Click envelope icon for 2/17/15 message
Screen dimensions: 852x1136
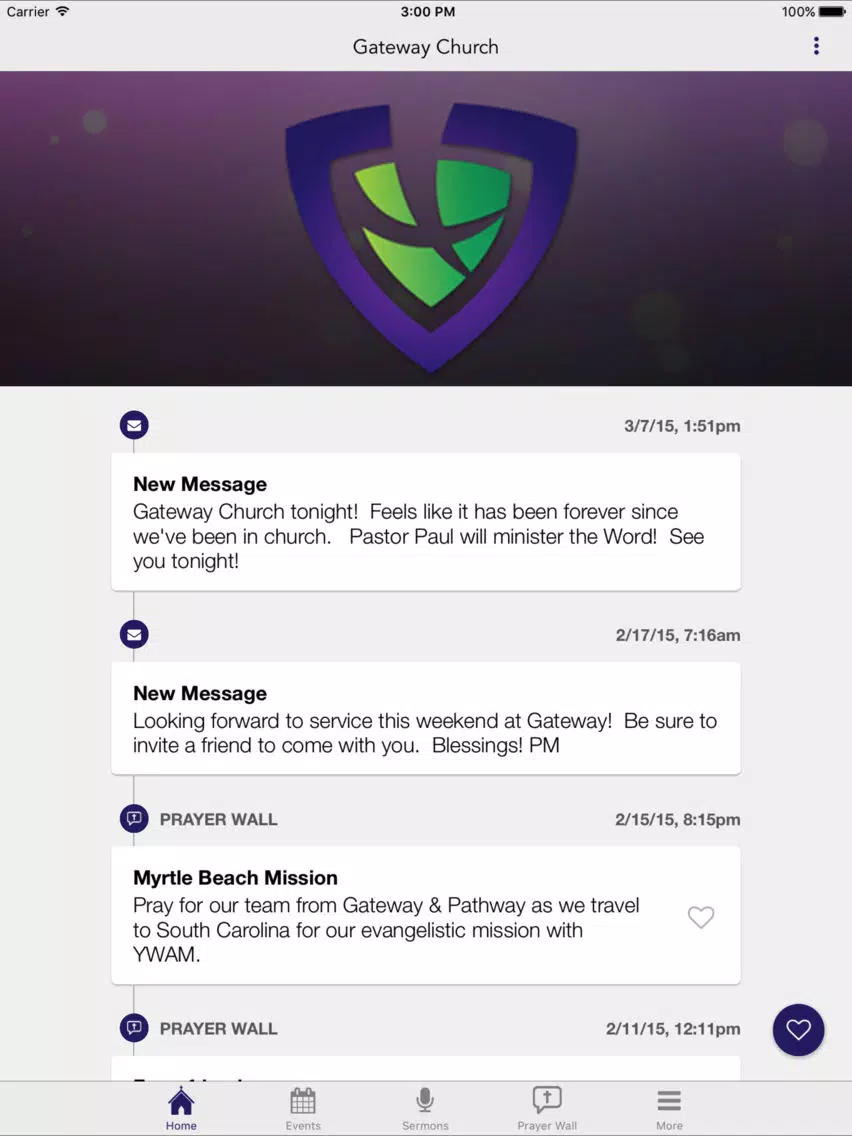click(x=134, y=635)
